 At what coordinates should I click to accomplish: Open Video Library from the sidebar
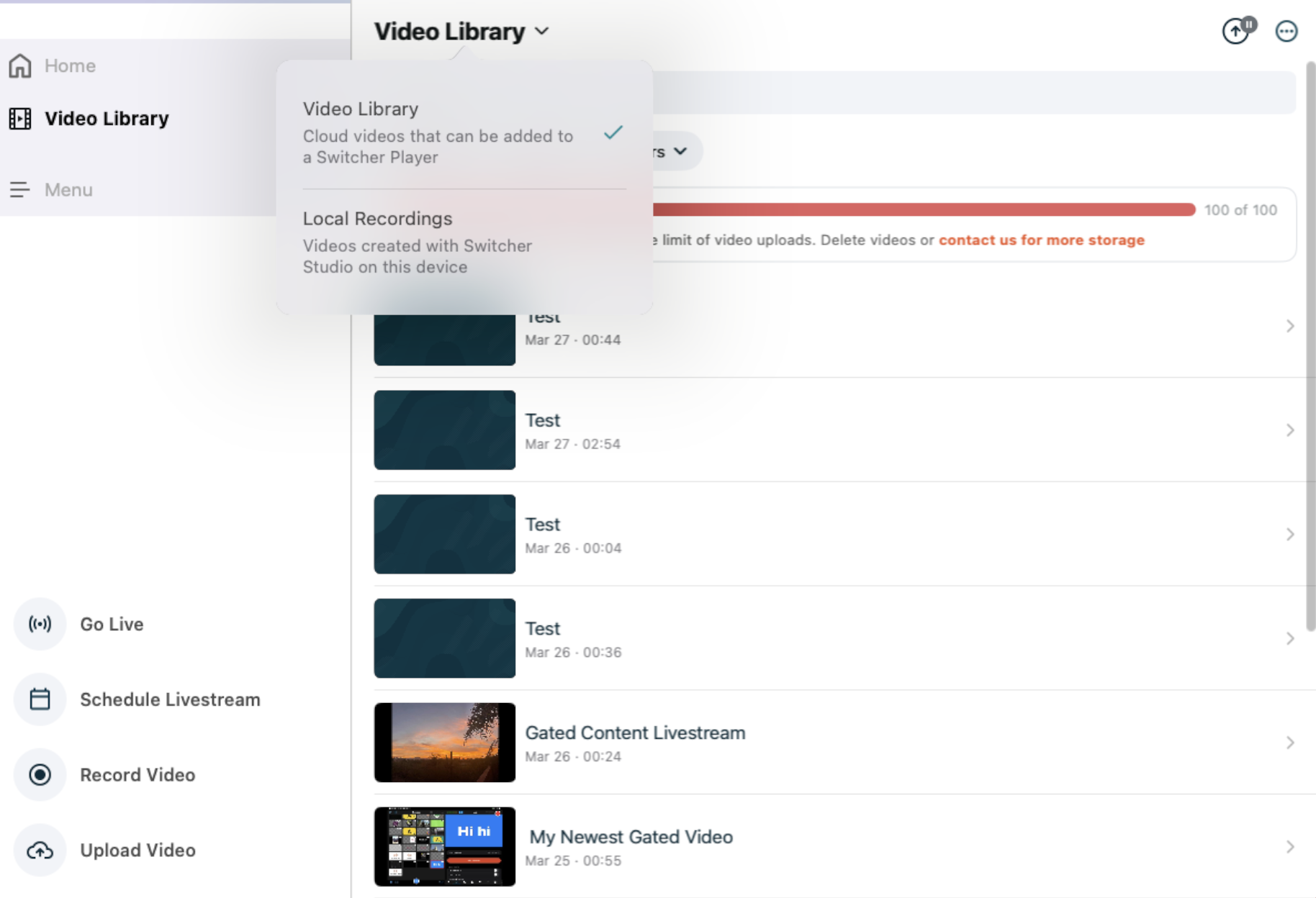pyautogui.click(x=89, y=118)
